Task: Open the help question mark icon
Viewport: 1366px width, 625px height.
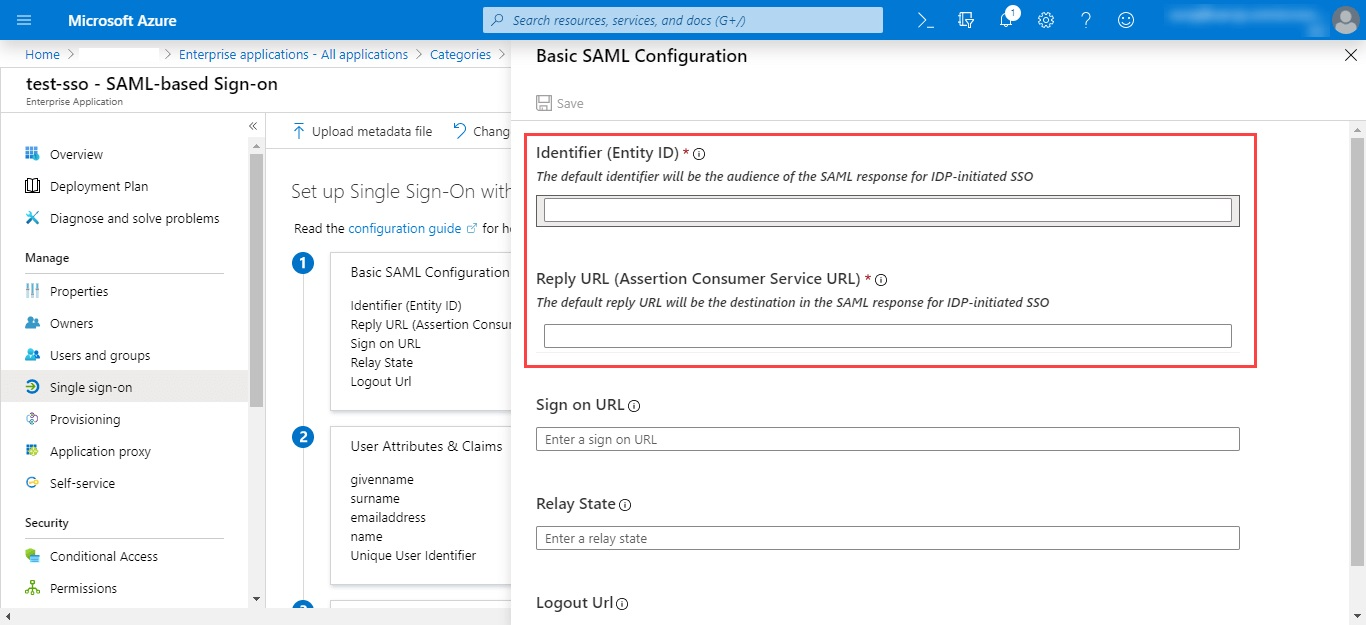Action: 1086,20
